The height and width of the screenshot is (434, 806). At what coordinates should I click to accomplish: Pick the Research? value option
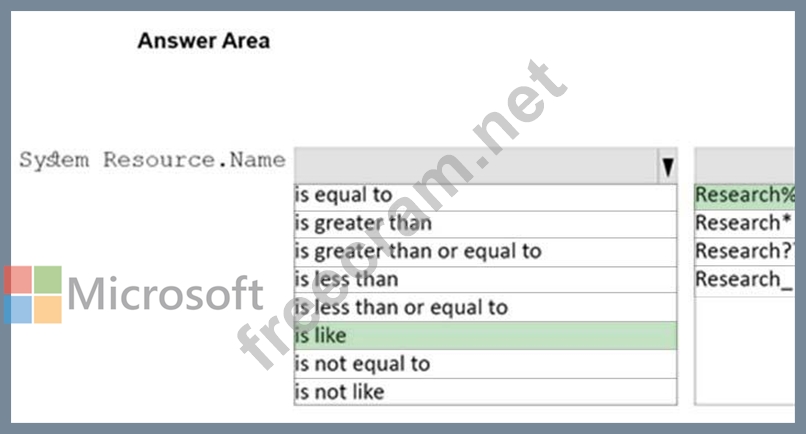pyautogui.click(x=745, y=252)
